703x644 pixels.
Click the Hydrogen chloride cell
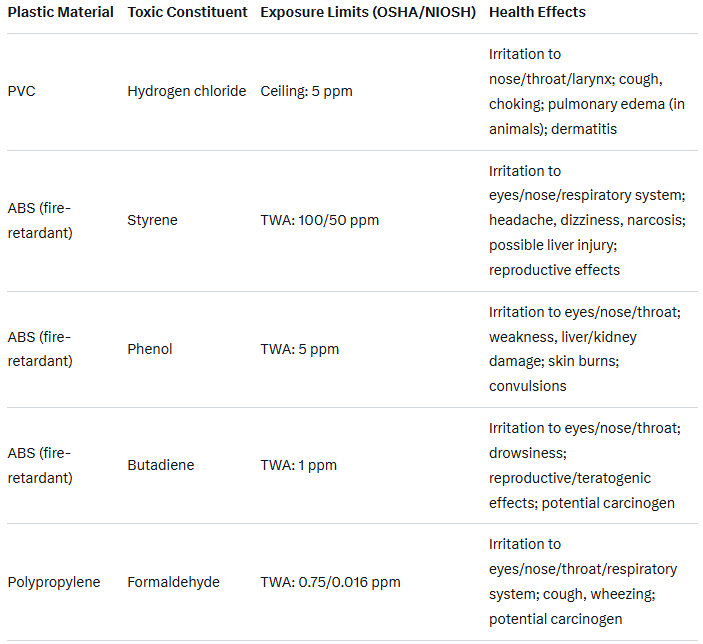(186, 91)
